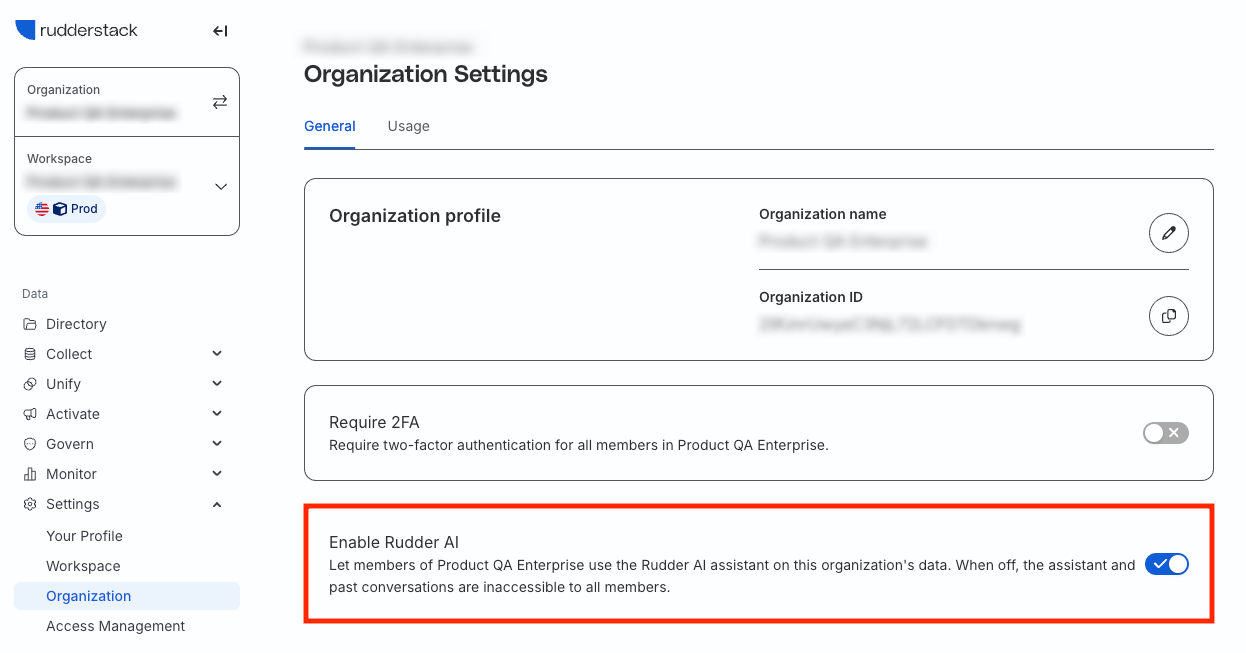Click the Organization profile heading

[x=415, y=216]
